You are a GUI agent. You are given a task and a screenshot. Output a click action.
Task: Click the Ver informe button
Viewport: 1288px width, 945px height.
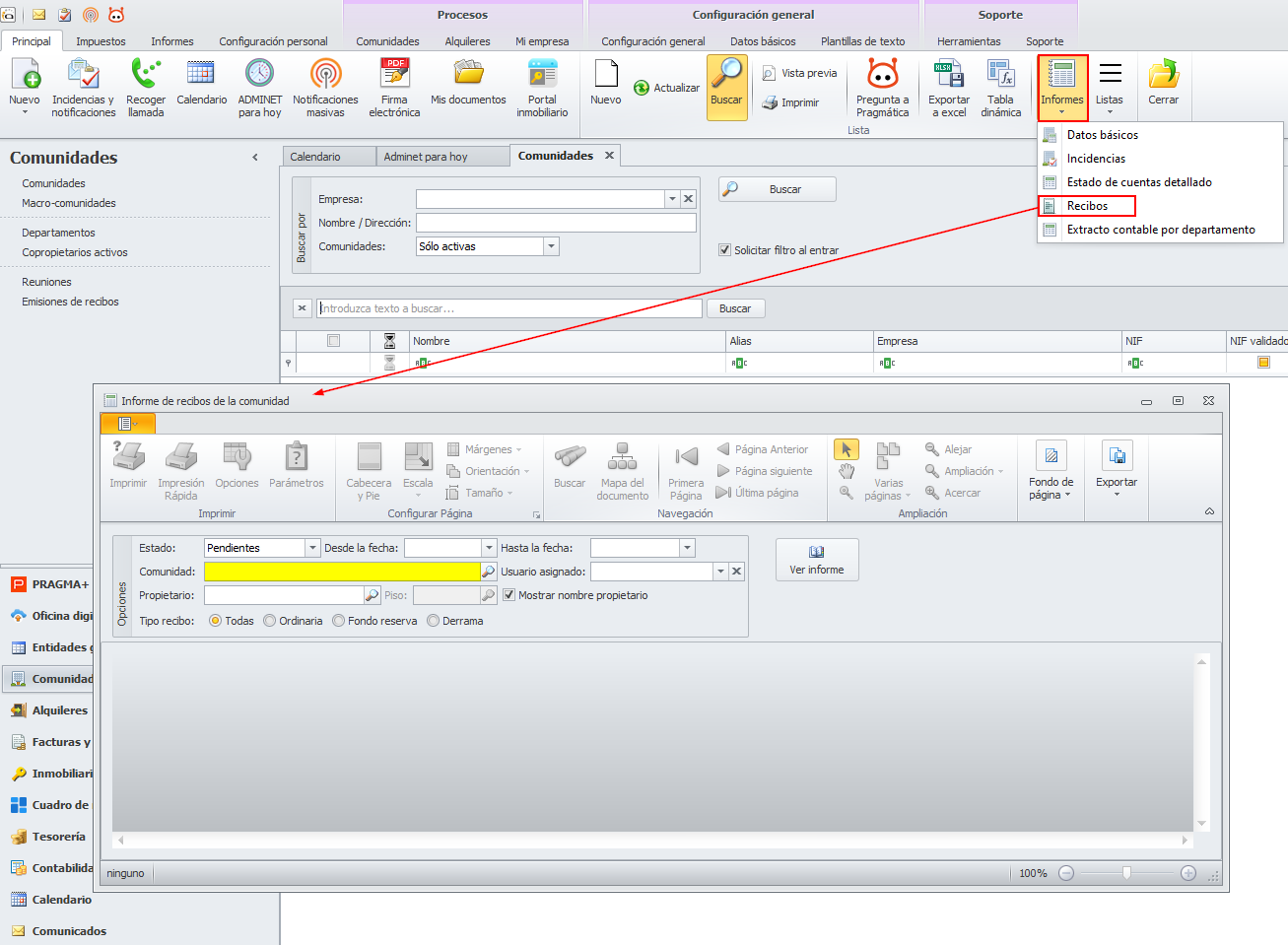click(x=817, y=560)
